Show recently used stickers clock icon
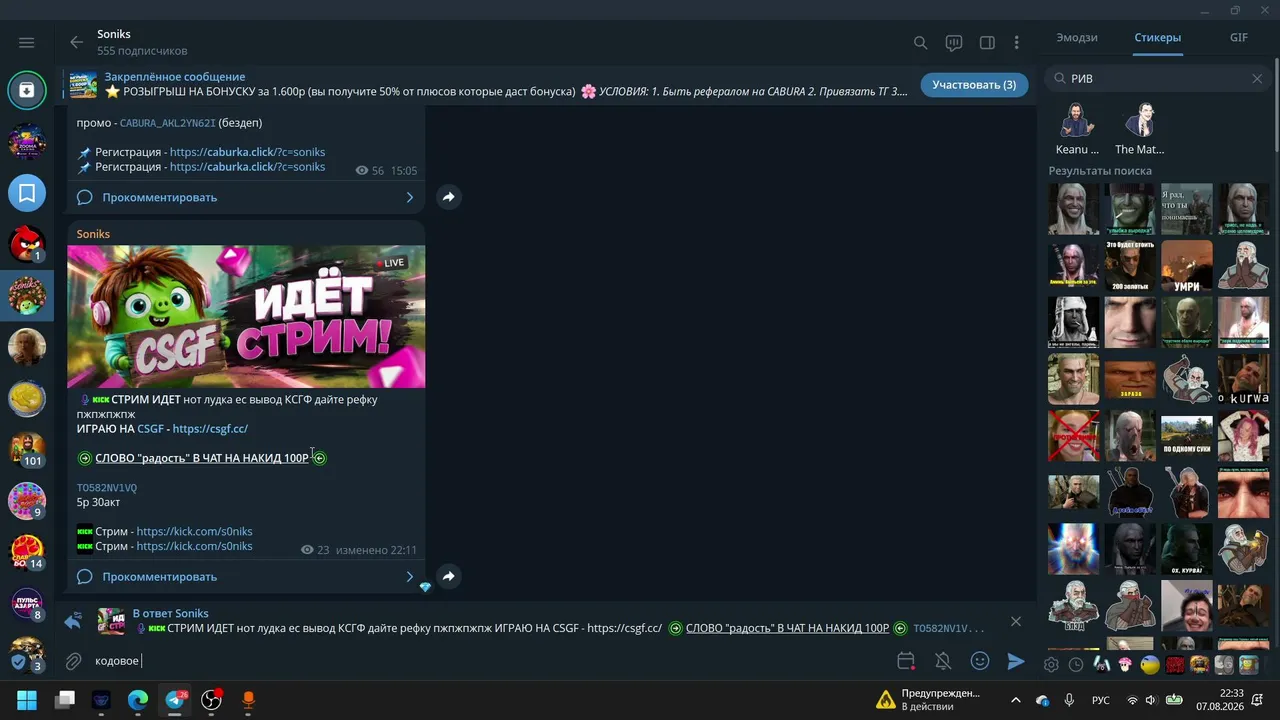 point(1076,664)
